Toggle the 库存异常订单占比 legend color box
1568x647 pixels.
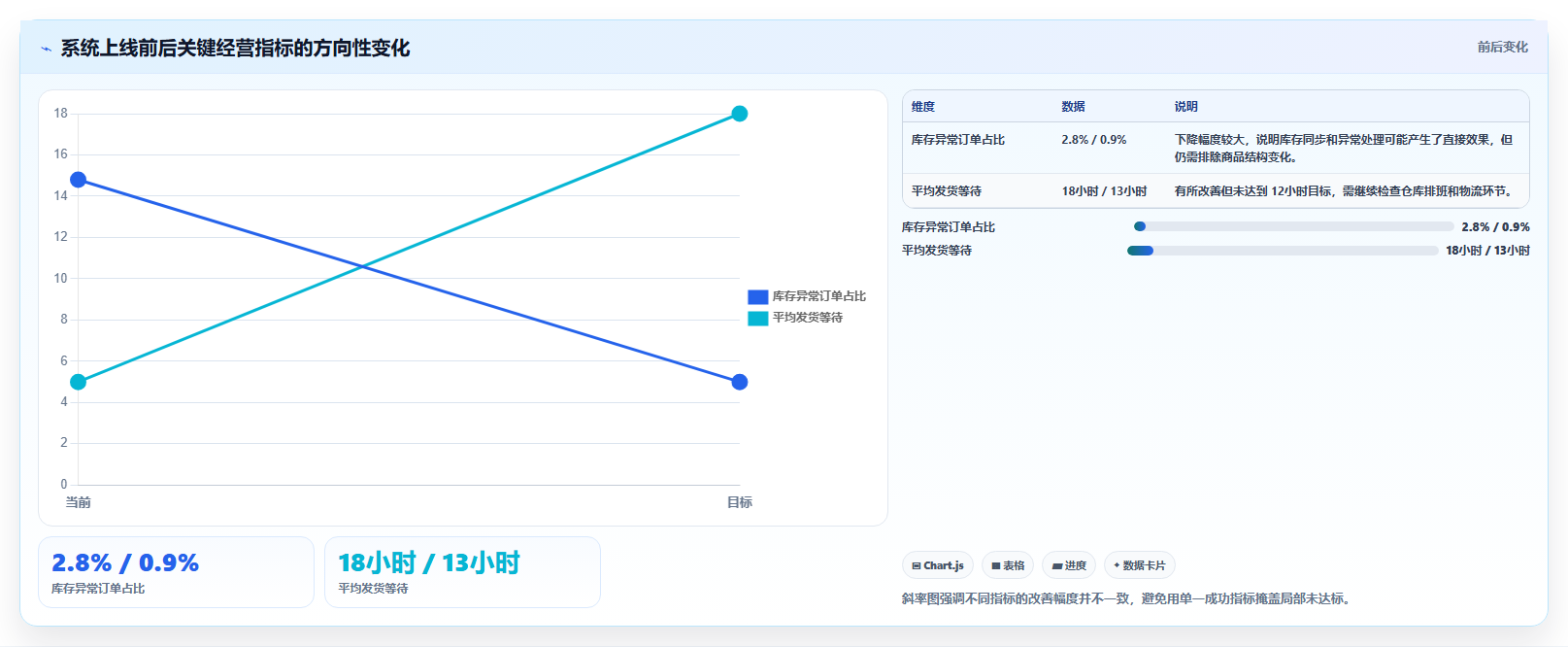click(x=757, y=296)
